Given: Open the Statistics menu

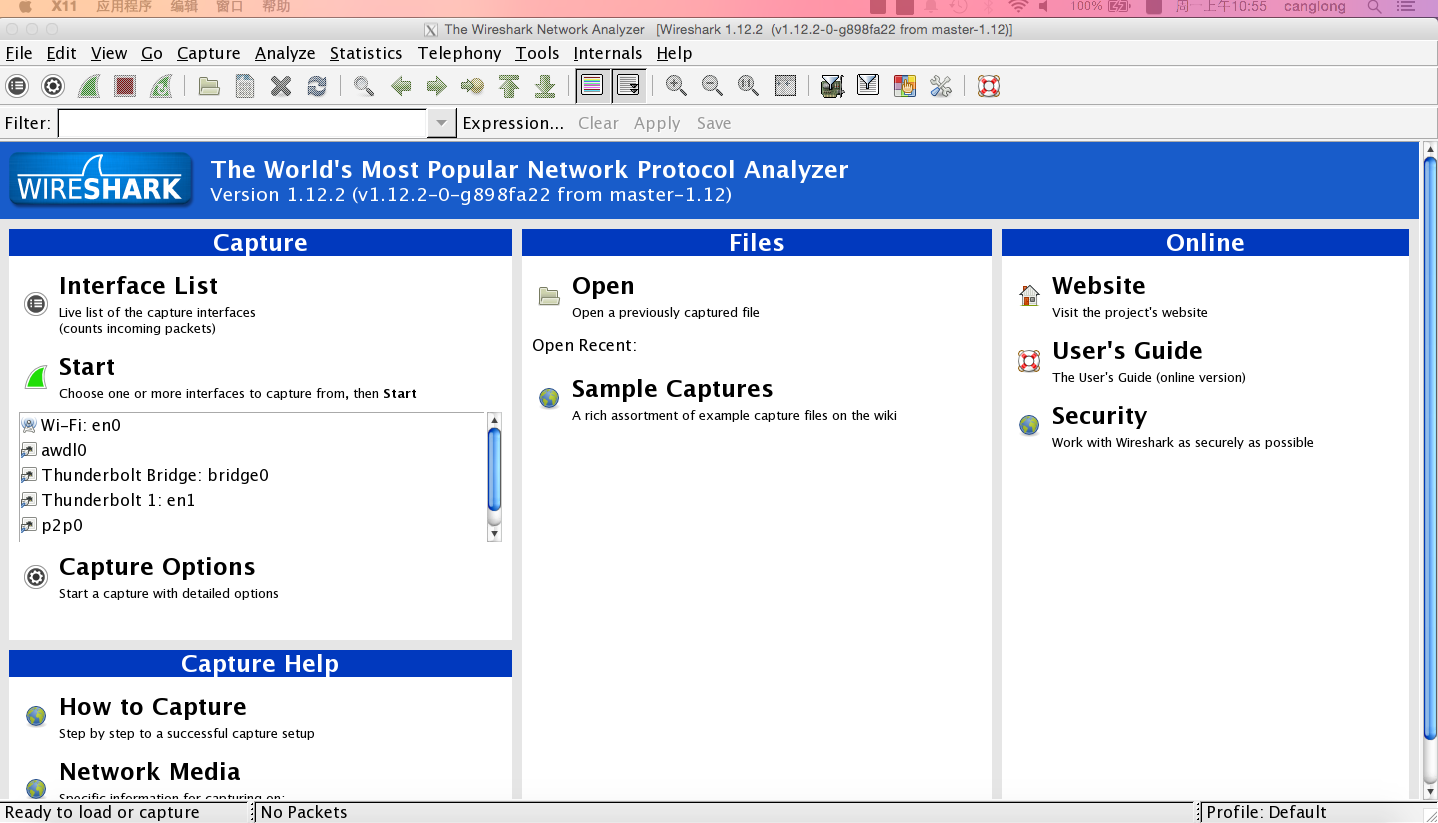Looking at the screenshot, I should coord(366,53).
